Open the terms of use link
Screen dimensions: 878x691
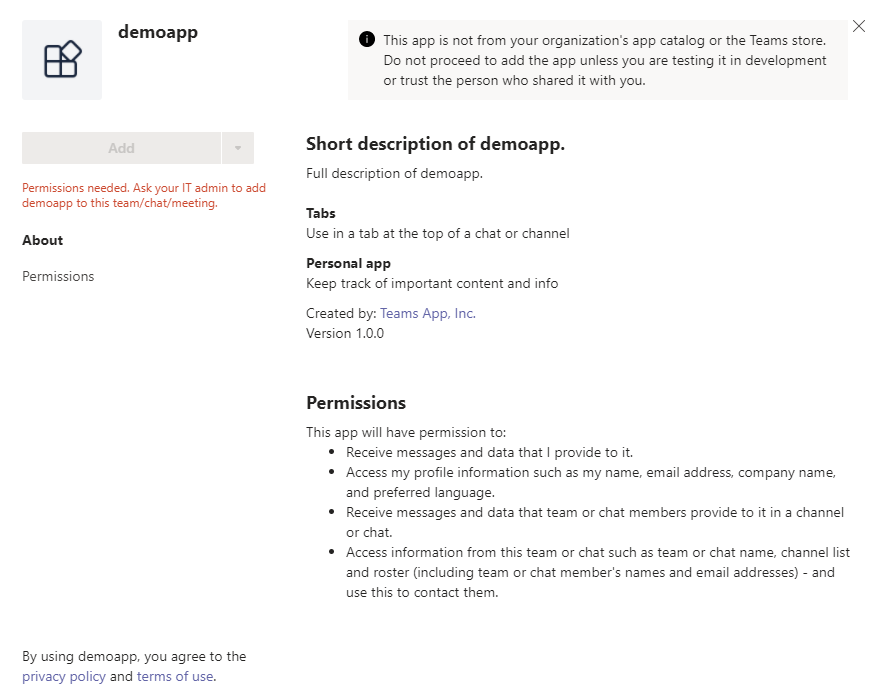pyautogui.click(x=175, y=676)
